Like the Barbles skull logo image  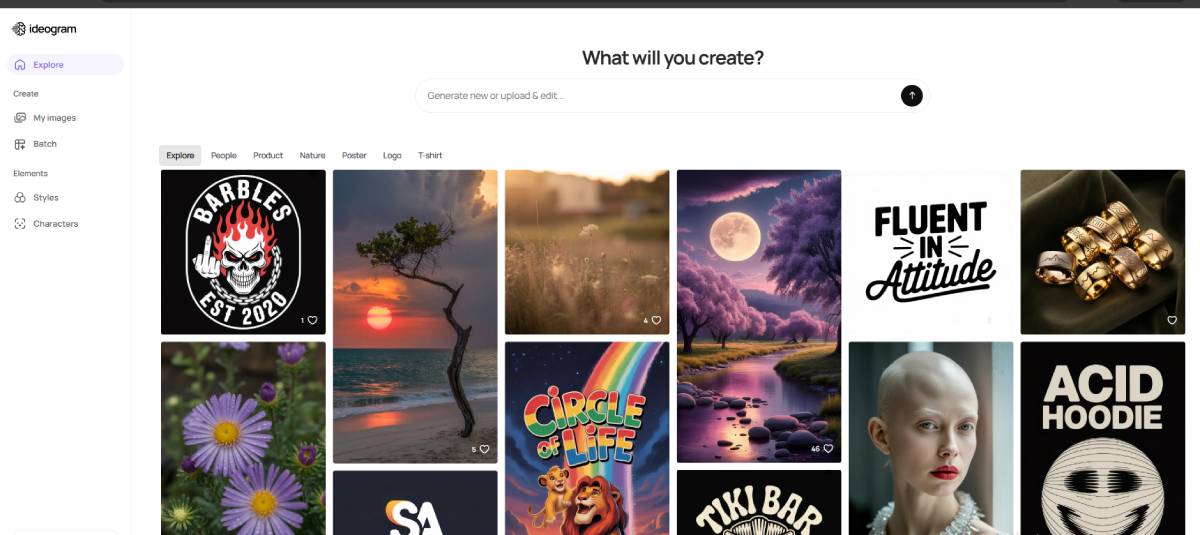[x=312, y=321]
